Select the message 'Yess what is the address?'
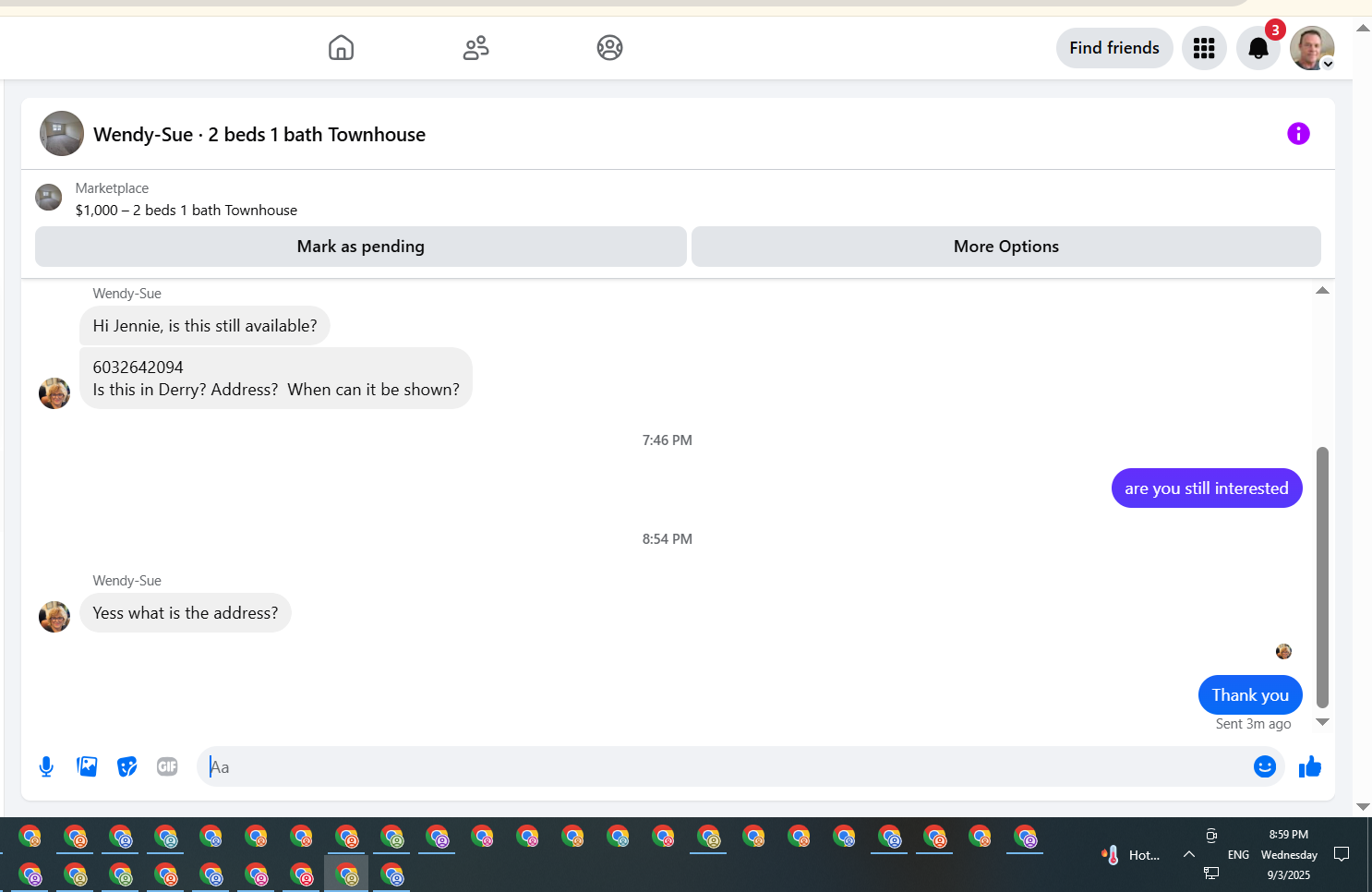This screenshot has height=892, width=1372. click(186, 613)
